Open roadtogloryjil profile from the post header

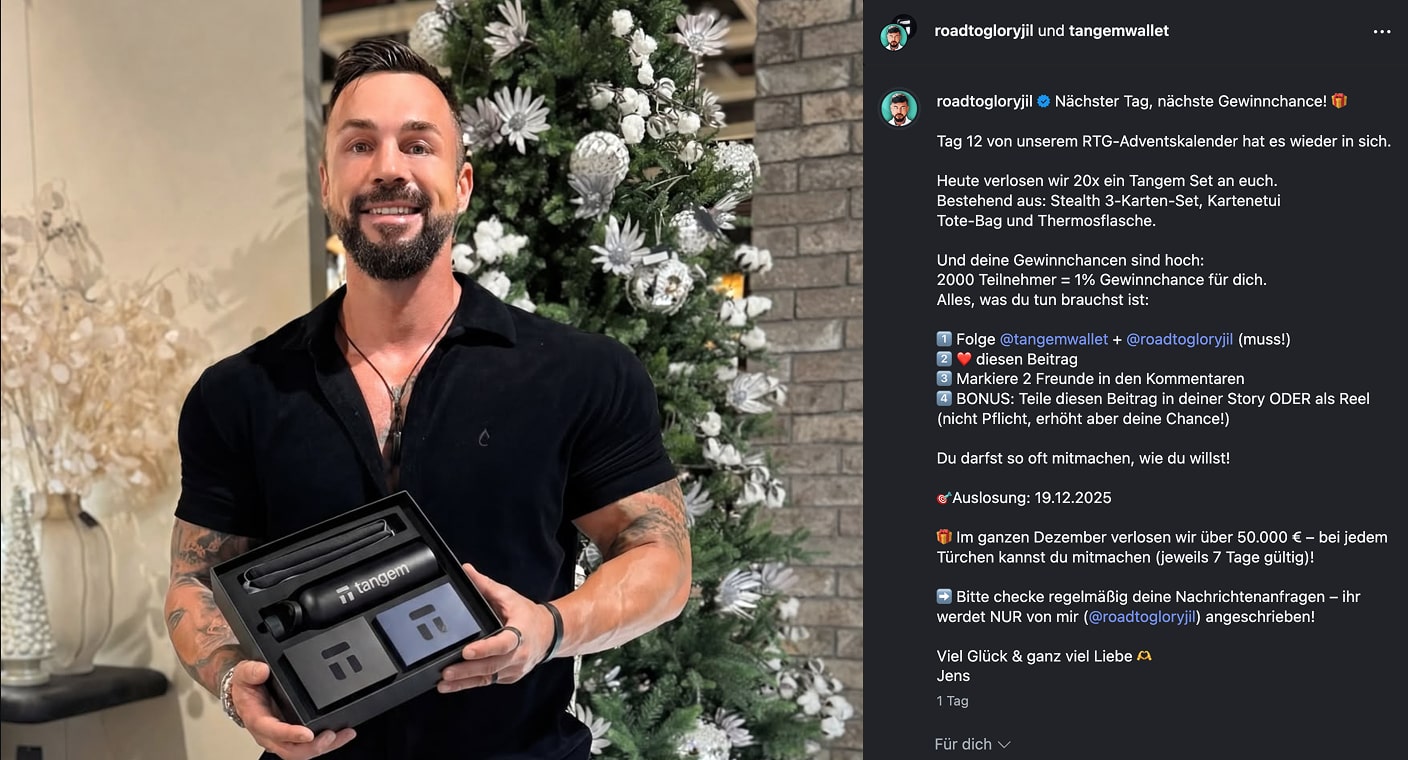(x=984, y=31)
